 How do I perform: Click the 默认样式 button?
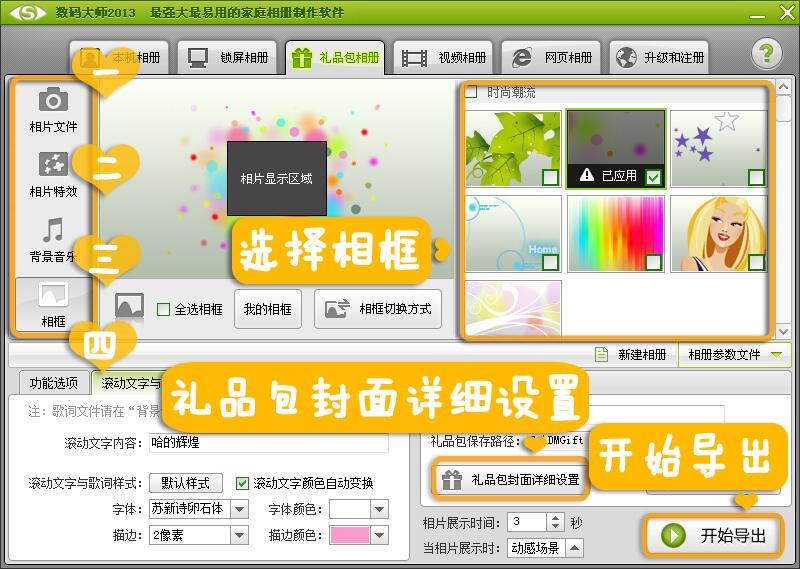pos(186,483)
